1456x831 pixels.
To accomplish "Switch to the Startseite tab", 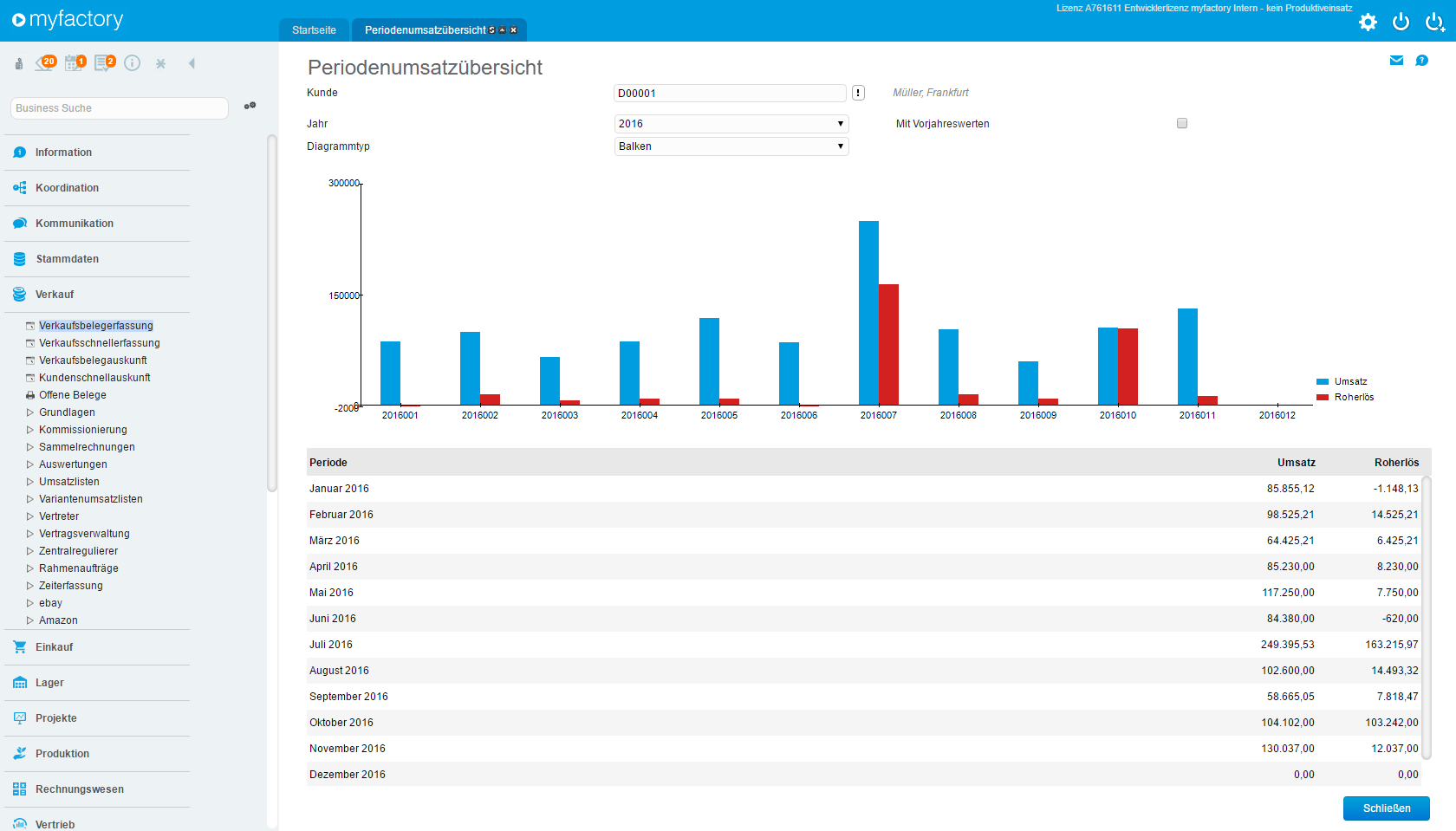I will point(314,30).
